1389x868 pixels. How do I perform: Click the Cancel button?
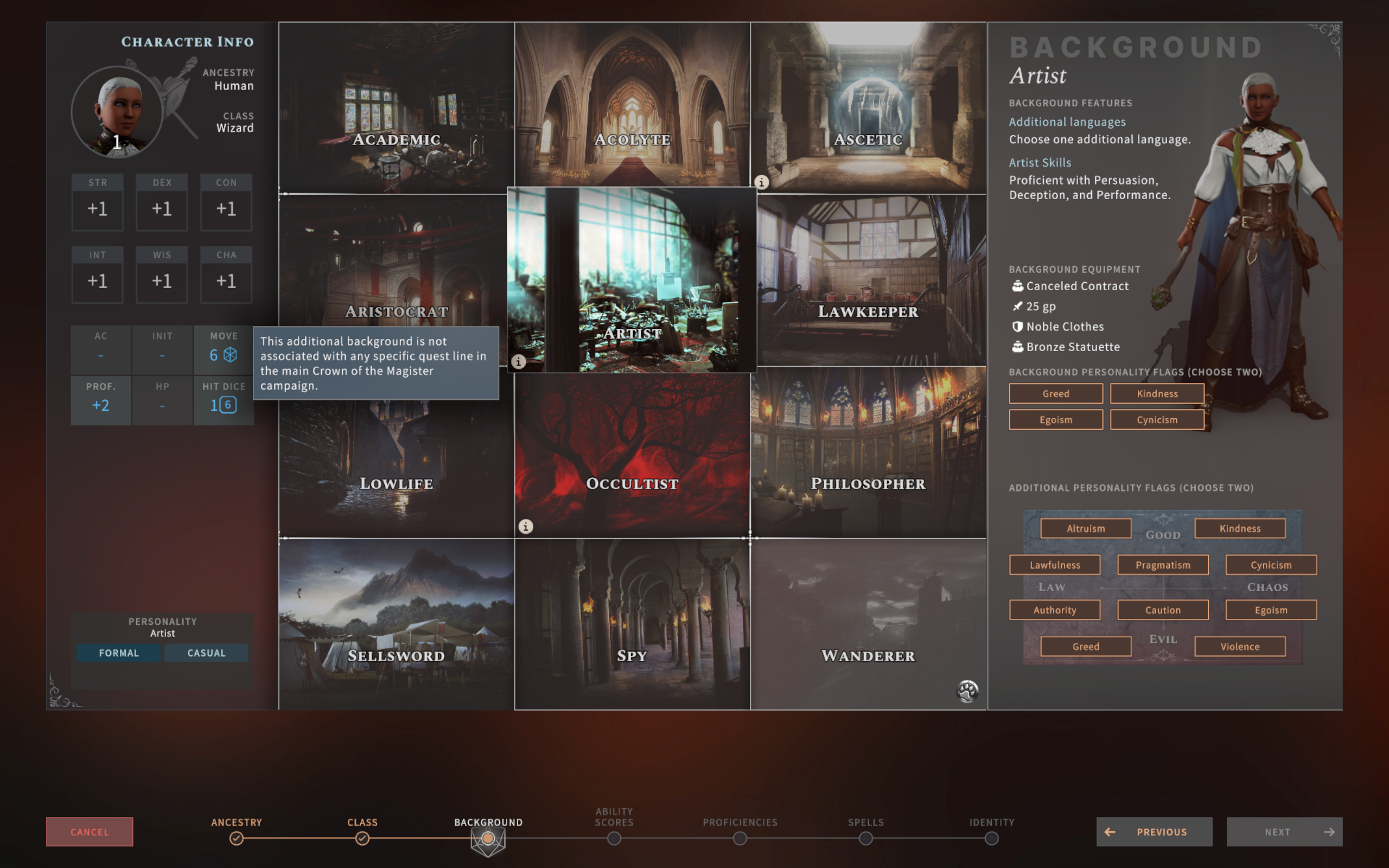(x=90, y=832)
